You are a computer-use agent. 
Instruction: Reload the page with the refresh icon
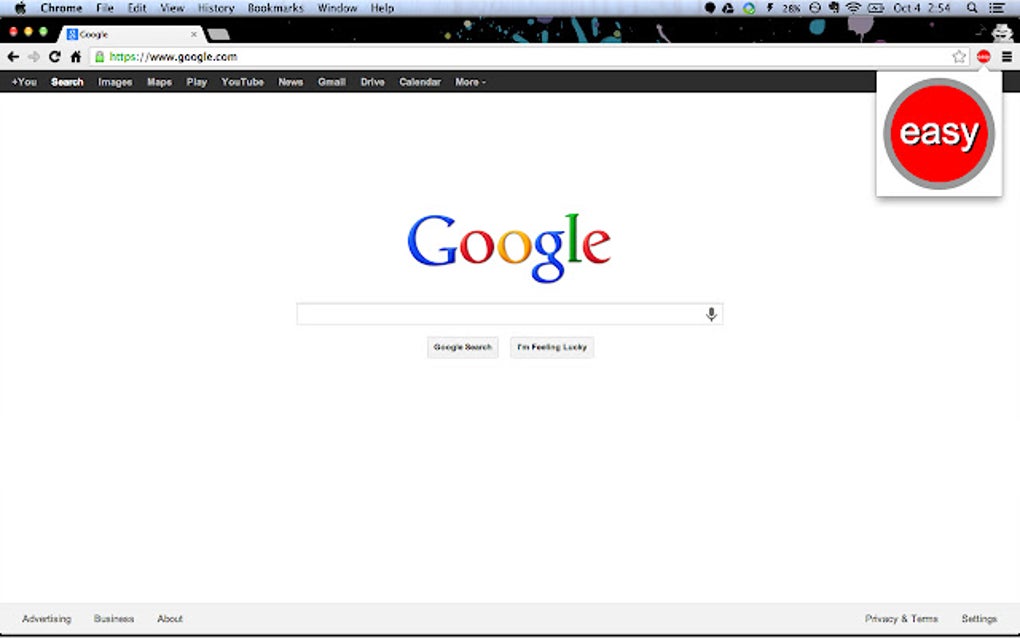[54, 57]
